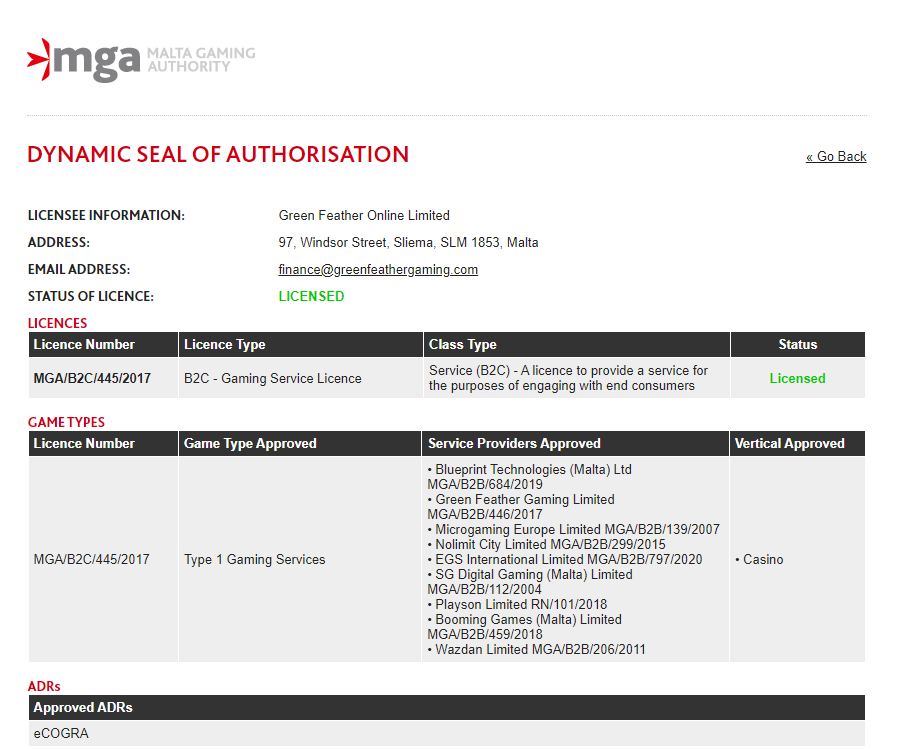897x749 pixels.
Task: Click the Class Type column header
Action: pos(577,344)
